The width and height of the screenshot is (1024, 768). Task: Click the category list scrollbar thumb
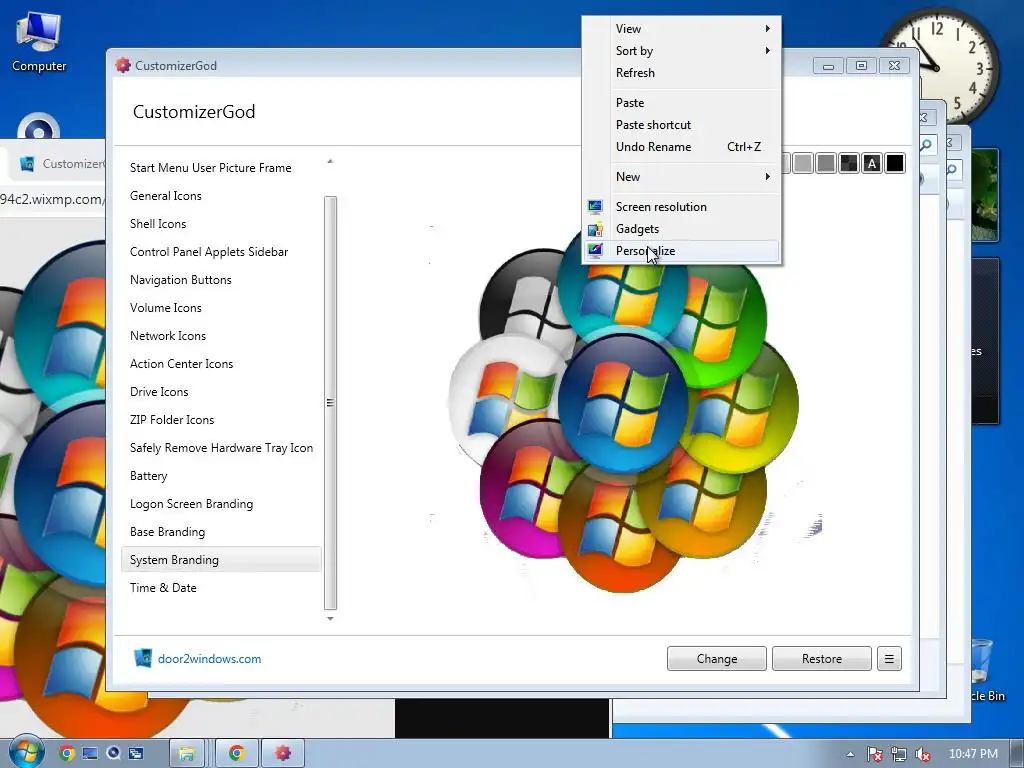click(x=330, y=403)
